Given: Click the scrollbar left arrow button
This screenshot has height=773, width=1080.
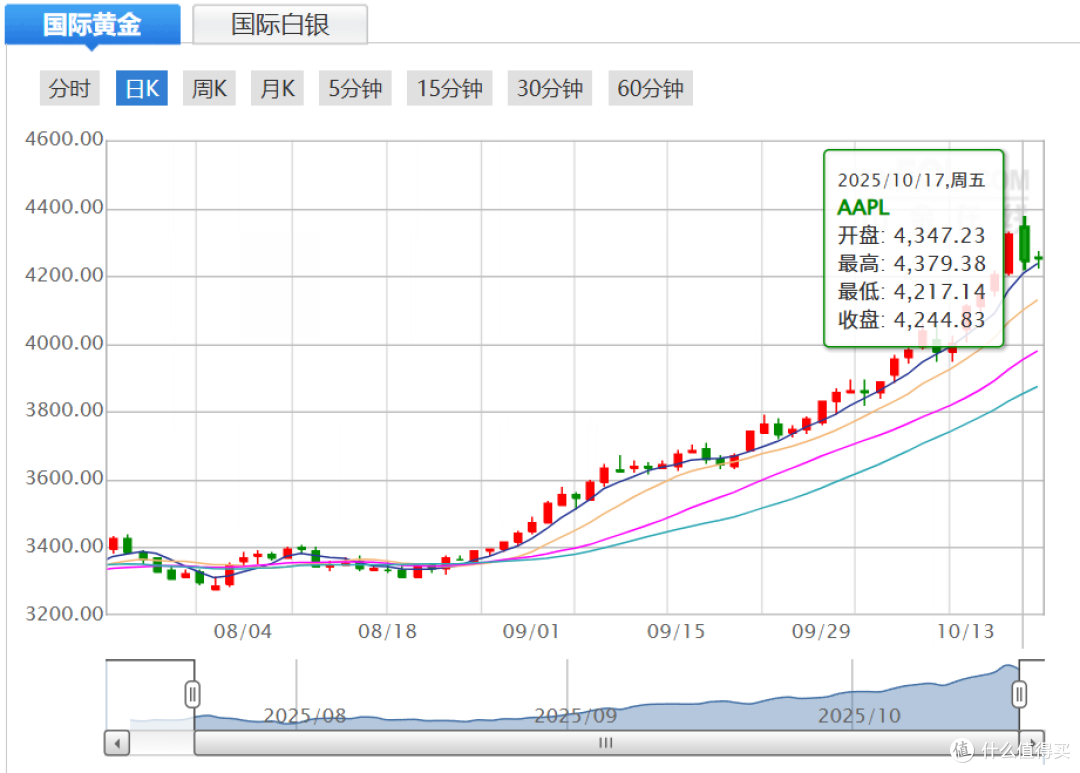Looking at the screenshot, I should 118,744.
